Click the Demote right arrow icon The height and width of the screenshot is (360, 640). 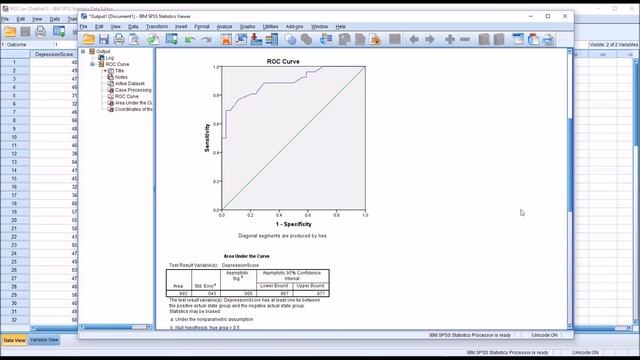[429, 39]
